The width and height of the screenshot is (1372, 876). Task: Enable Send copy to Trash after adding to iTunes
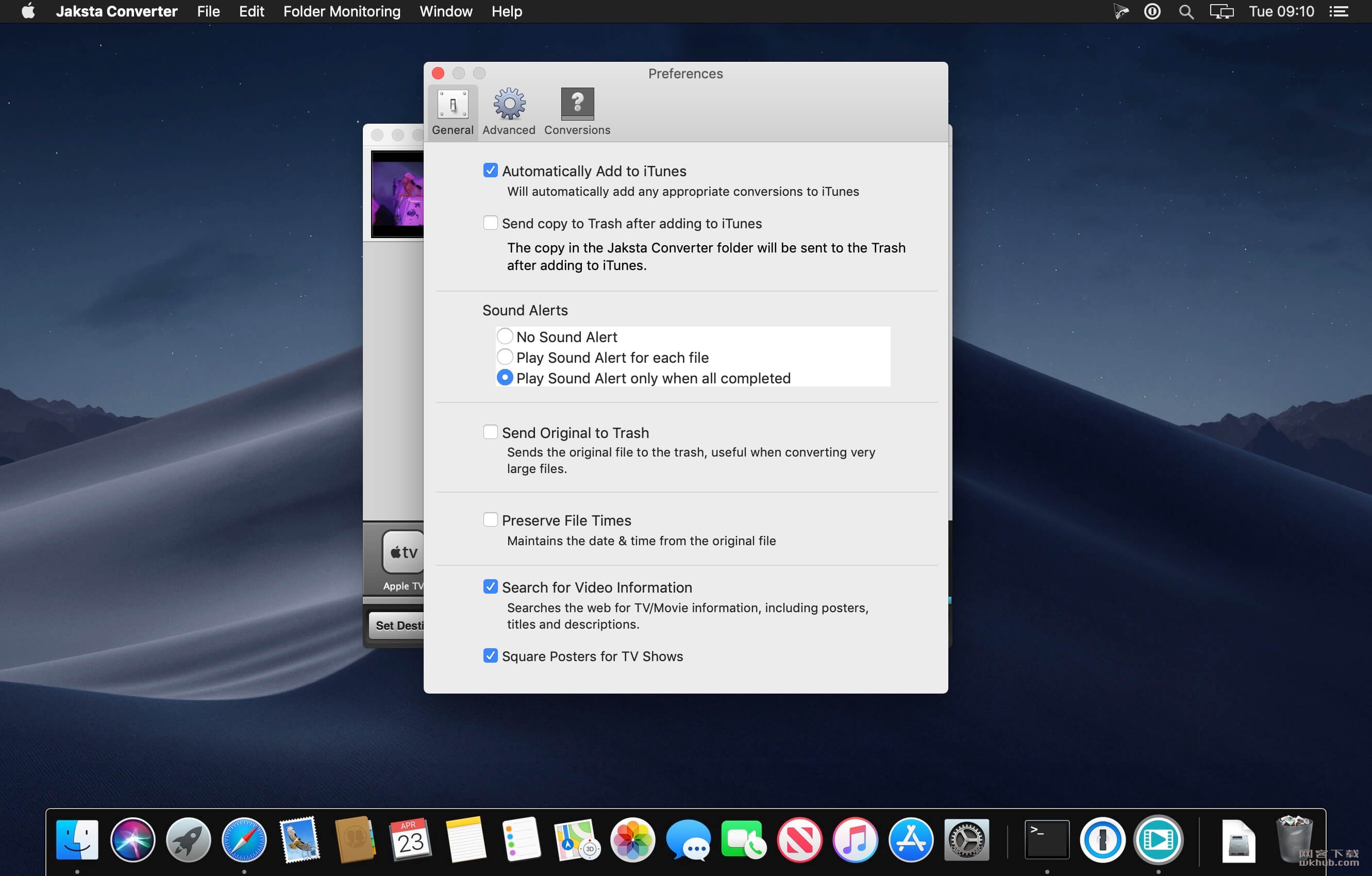(490, 223)
